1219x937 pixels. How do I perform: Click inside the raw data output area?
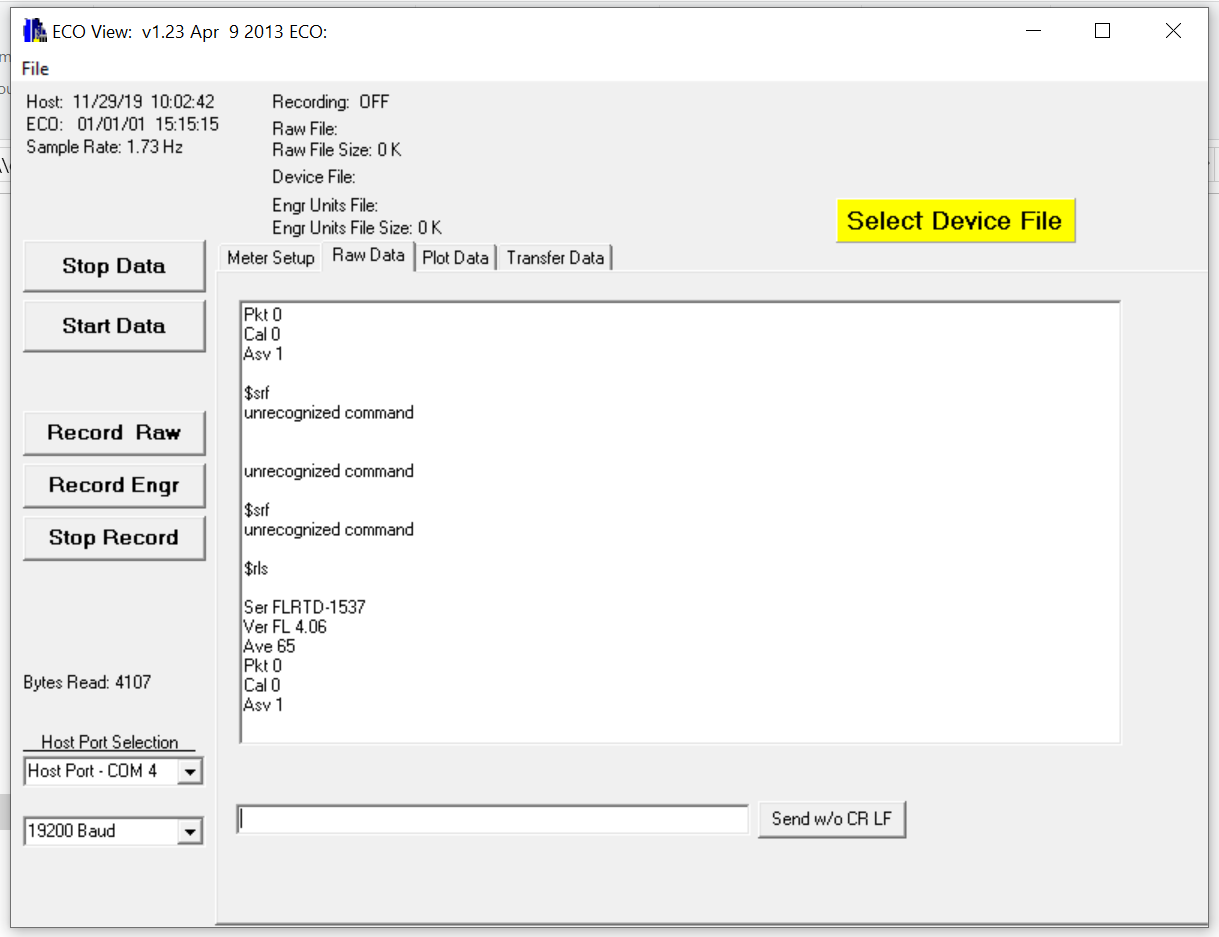pos(680,520)
